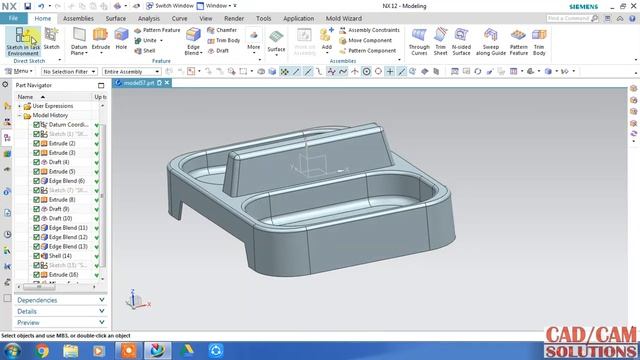This screenshot has width=640, height=360.
Task: Open the Surface gallery
Action: 276,43
